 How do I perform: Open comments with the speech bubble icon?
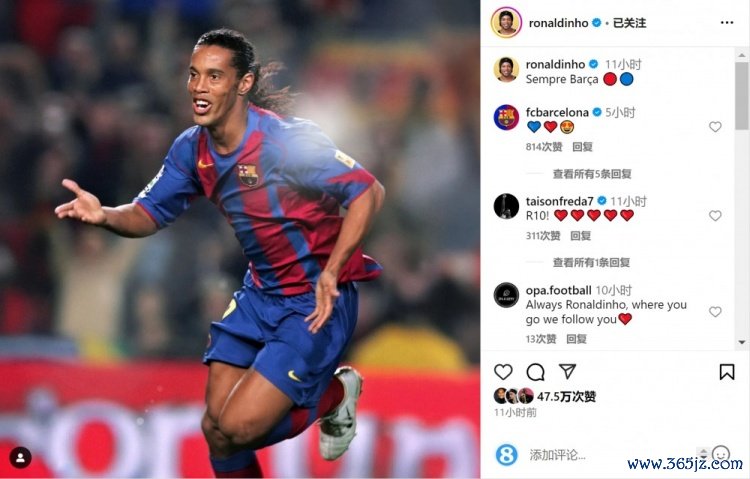coord(535,372)
